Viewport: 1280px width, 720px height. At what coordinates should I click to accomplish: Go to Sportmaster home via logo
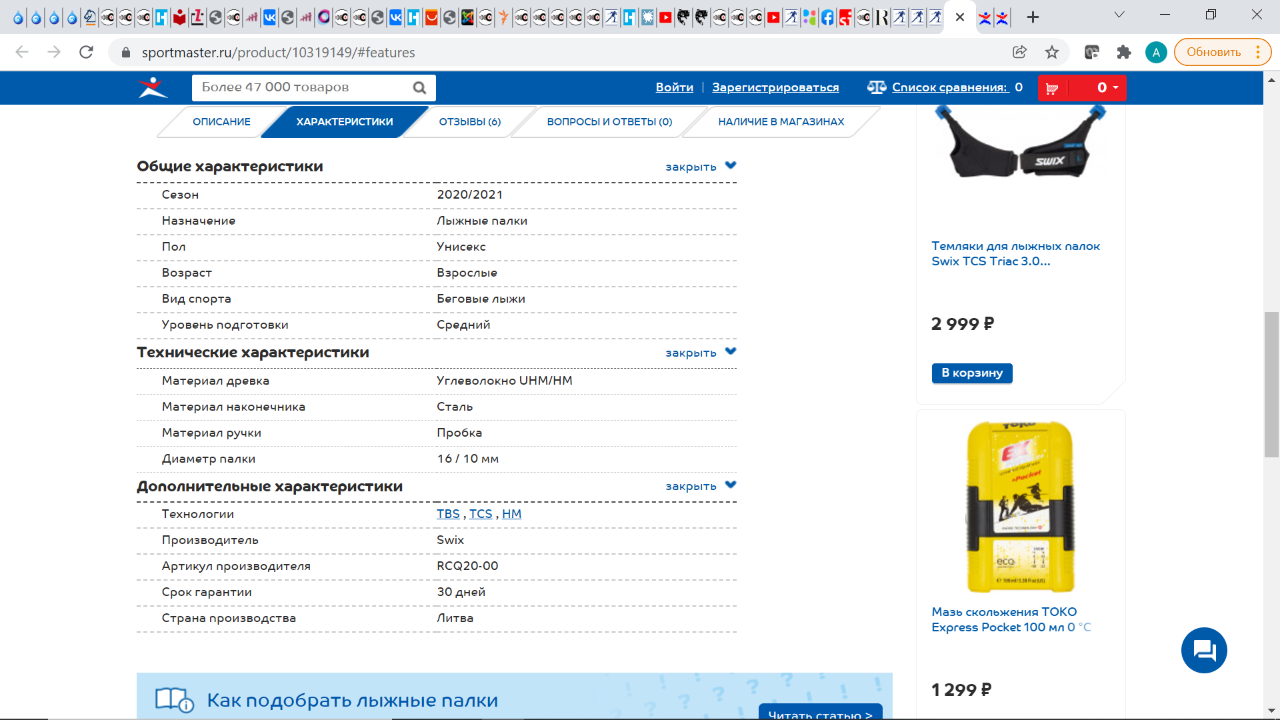[154, 88]
